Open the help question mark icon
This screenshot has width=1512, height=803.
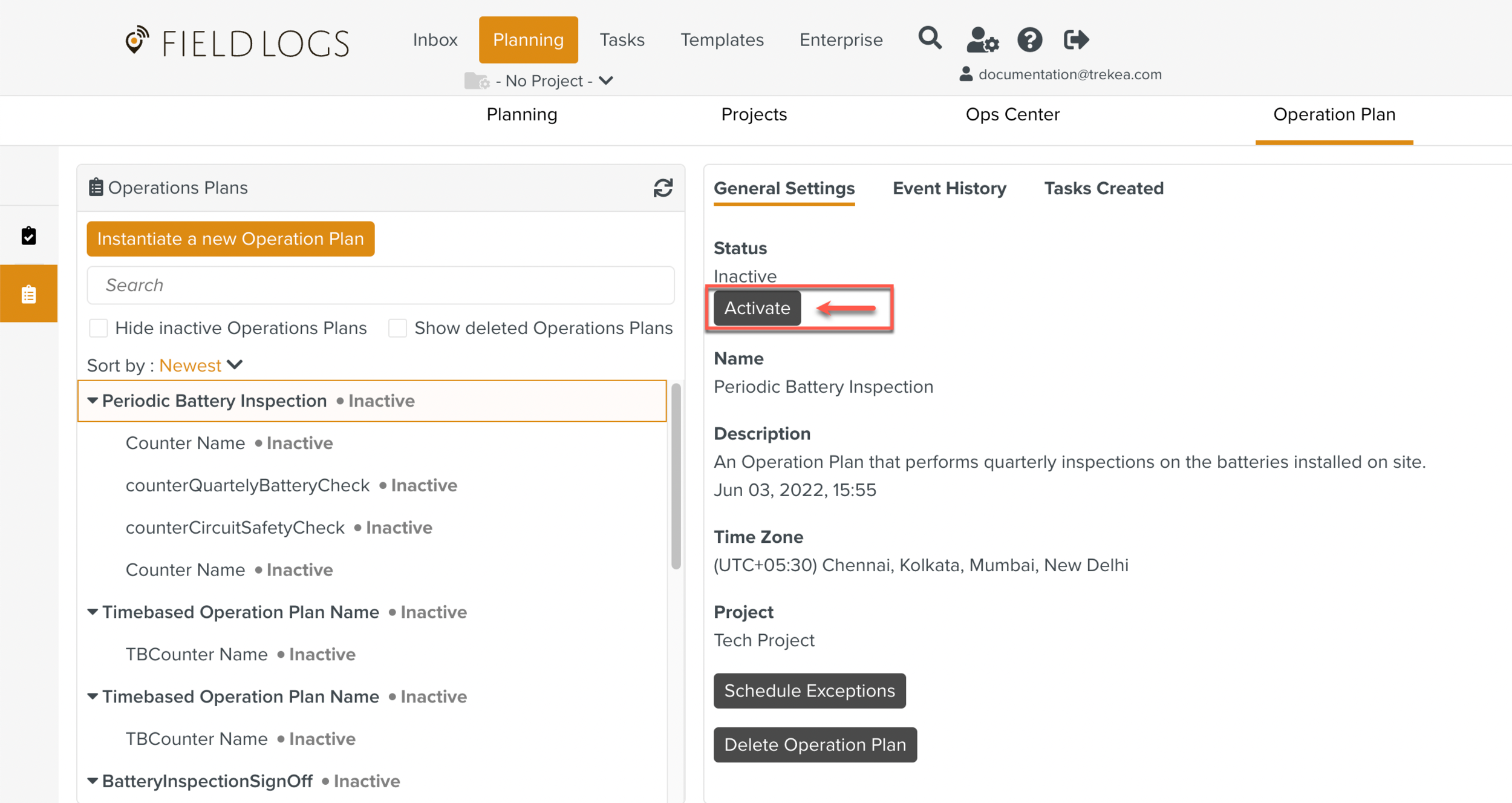(x=1029, y=40)
